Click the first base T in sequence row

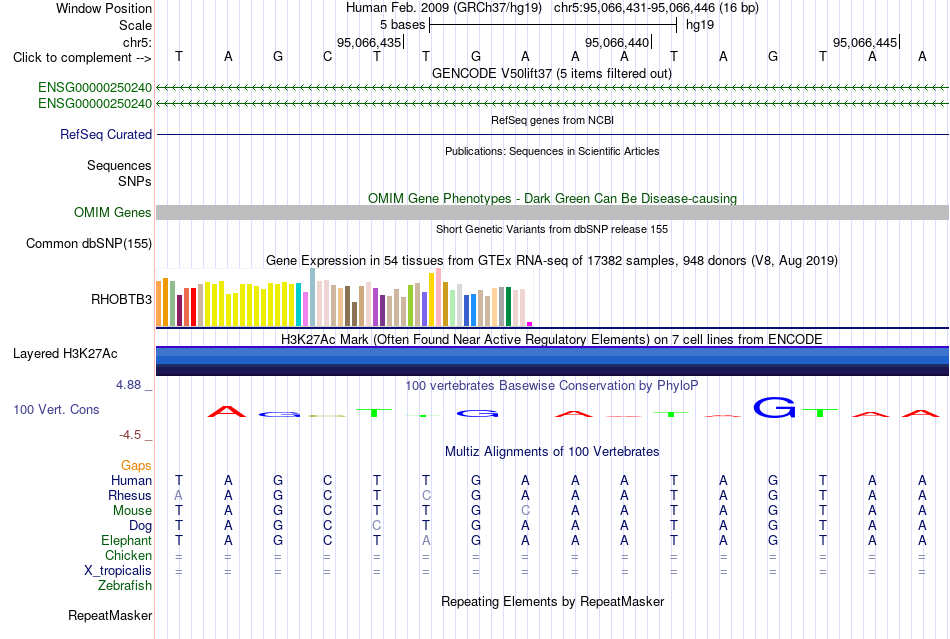[179, 56]
